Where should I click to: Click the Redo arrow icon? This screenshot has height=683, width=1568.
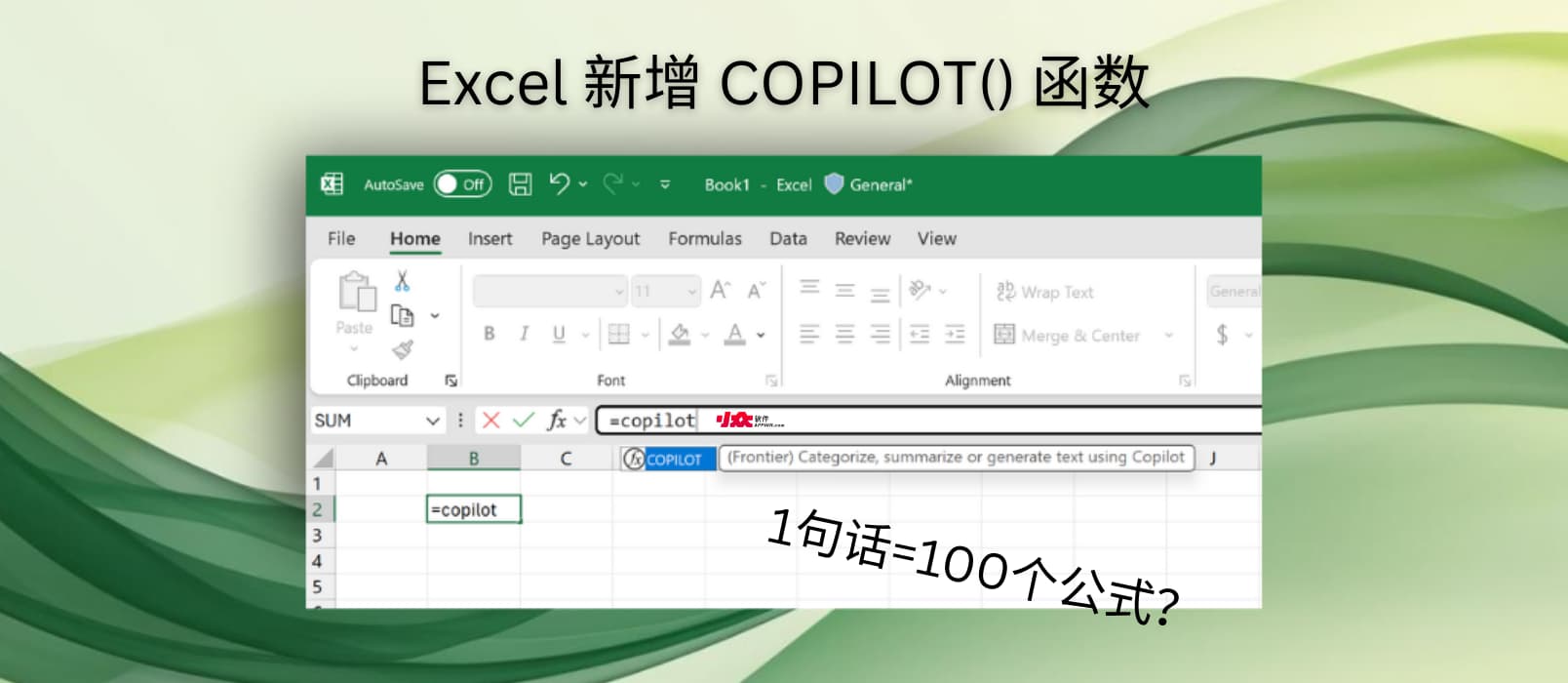point(612,183)
